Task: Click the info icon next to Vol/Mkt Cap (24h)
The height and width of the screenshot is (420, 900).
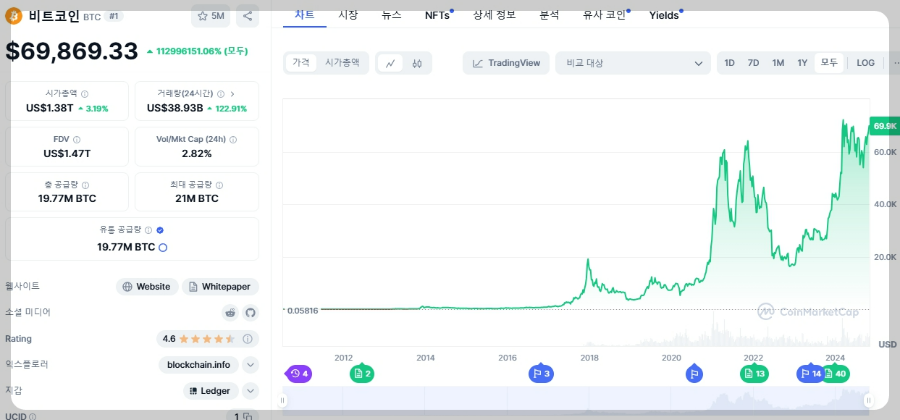Action: [233, 139]
